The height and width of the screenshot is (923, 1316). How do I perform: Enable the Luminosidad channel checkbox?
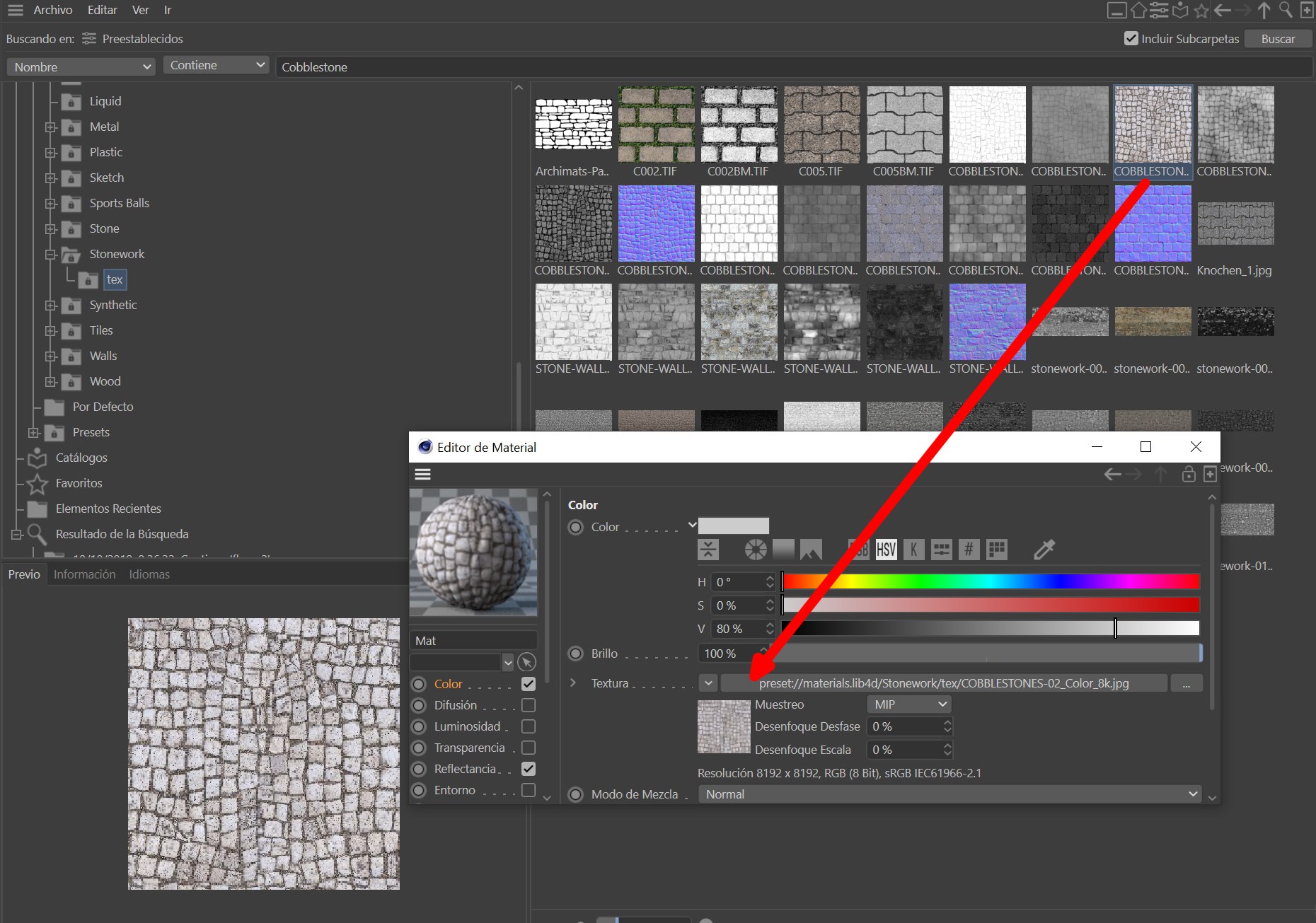coord(528,726)
